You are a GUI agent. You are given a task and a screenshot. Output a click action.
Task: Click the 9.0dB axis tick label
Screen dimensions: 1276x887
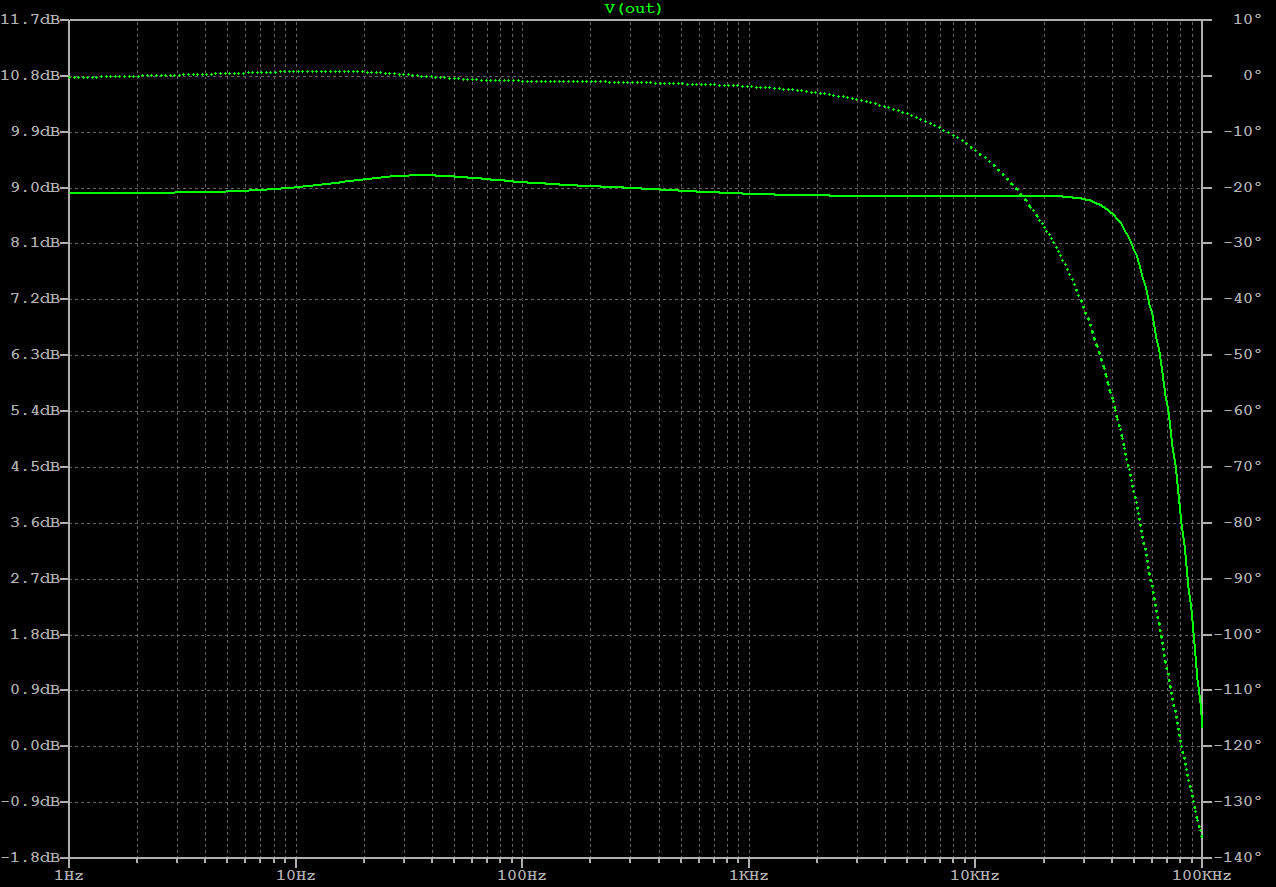(x=35, y=187)
